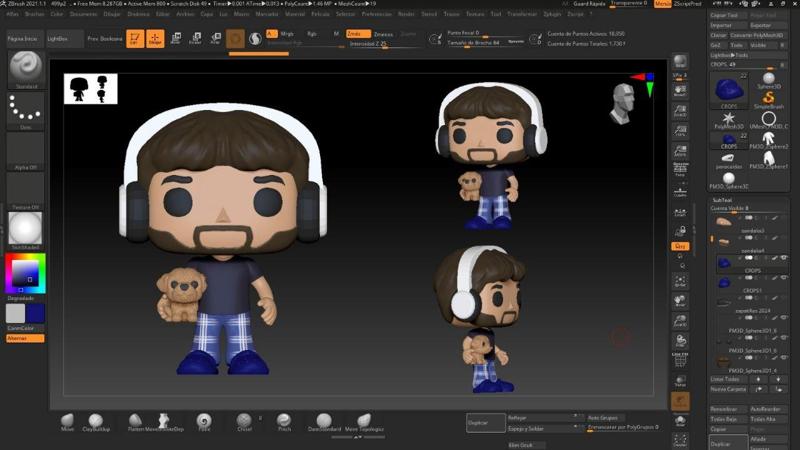Image resolution: width=800 pixels, height=450 pixels.
Task: Open the Zplugin menu
Action: pyautogui.click(x=552, y=15)
